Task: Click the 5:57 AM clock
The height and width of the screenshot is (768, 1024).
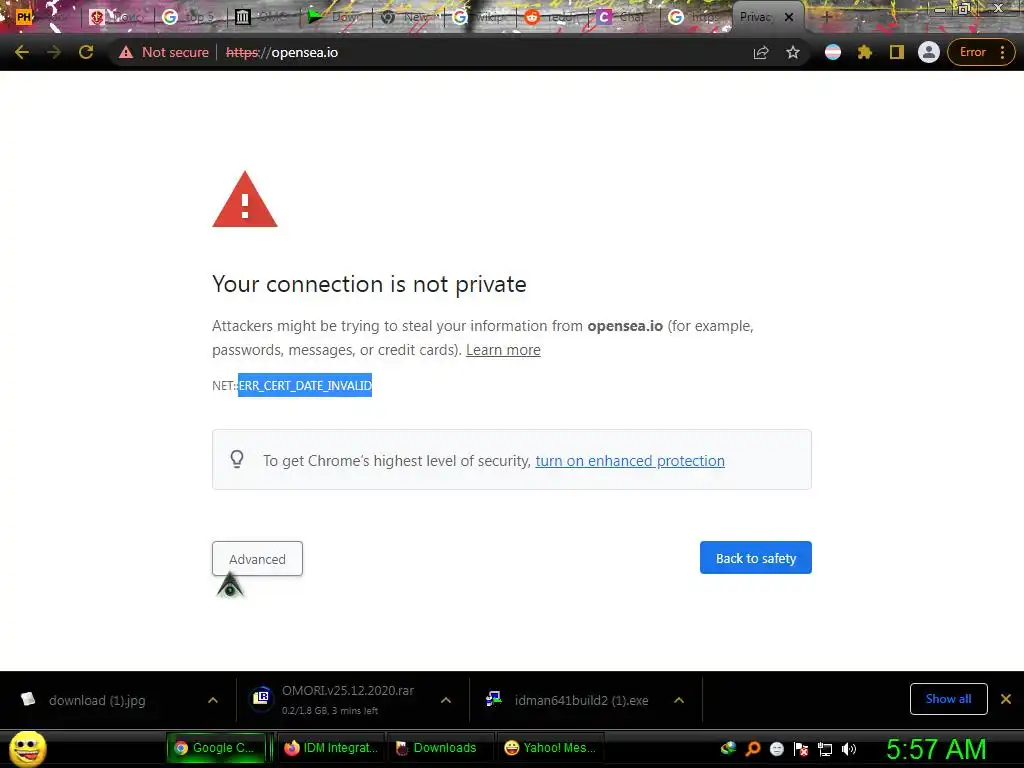Action: tap(936, 749)
